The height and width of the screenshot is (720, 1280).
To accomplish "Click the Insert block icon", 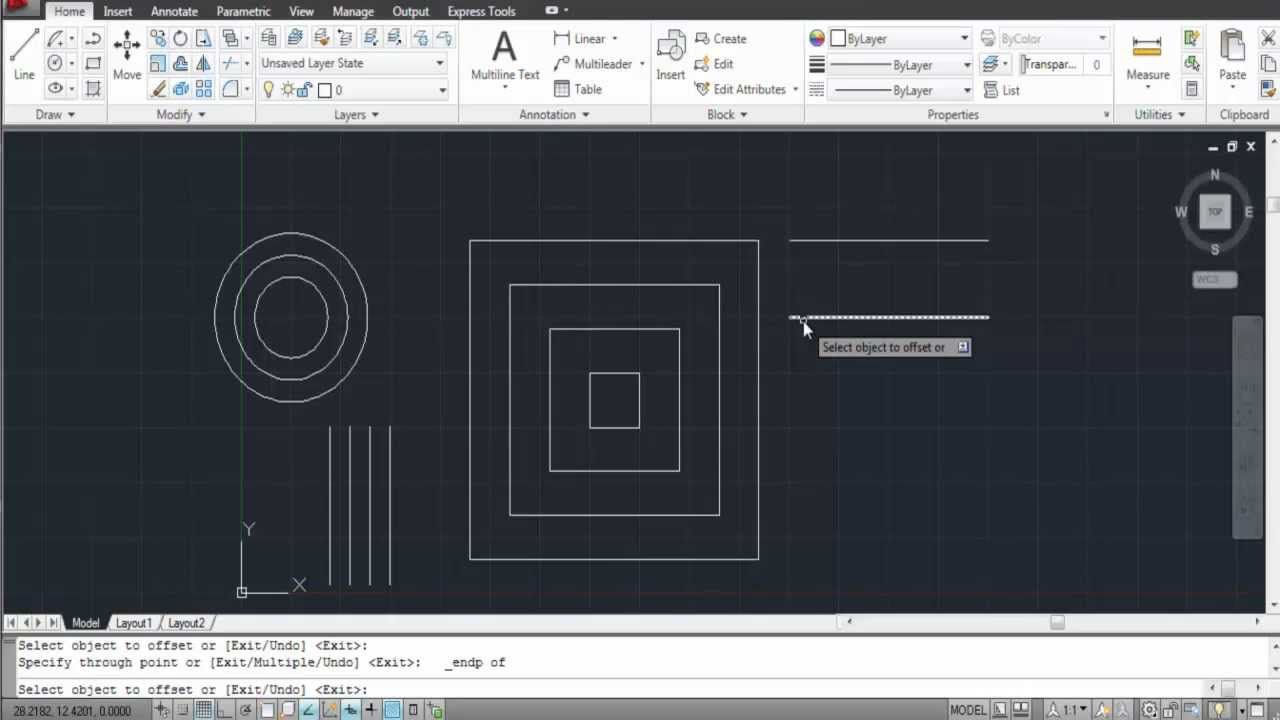I will coord(670,56).
